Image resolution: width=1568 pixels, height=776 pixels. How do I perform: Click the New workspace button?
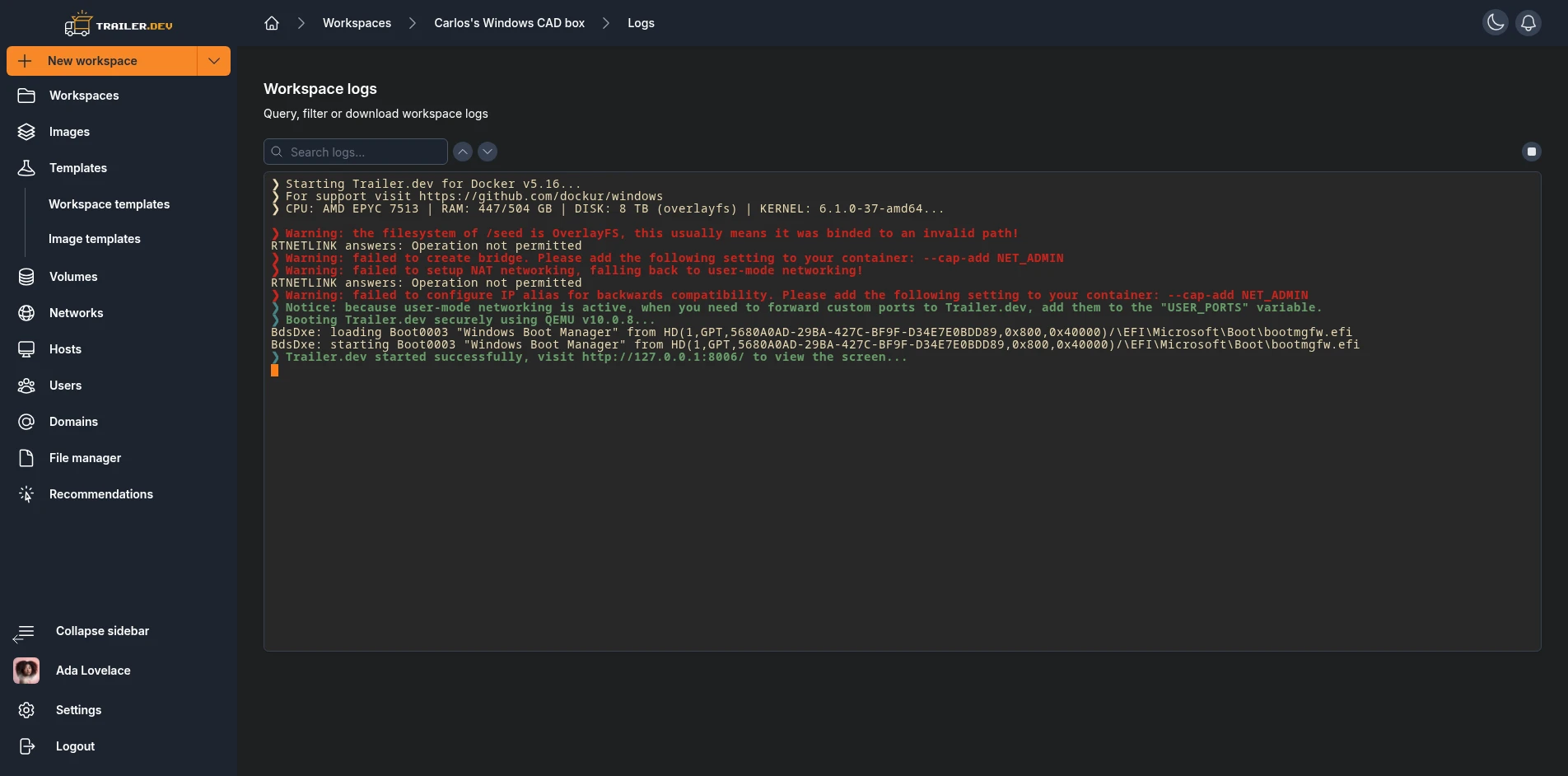[x=102, y=61]
